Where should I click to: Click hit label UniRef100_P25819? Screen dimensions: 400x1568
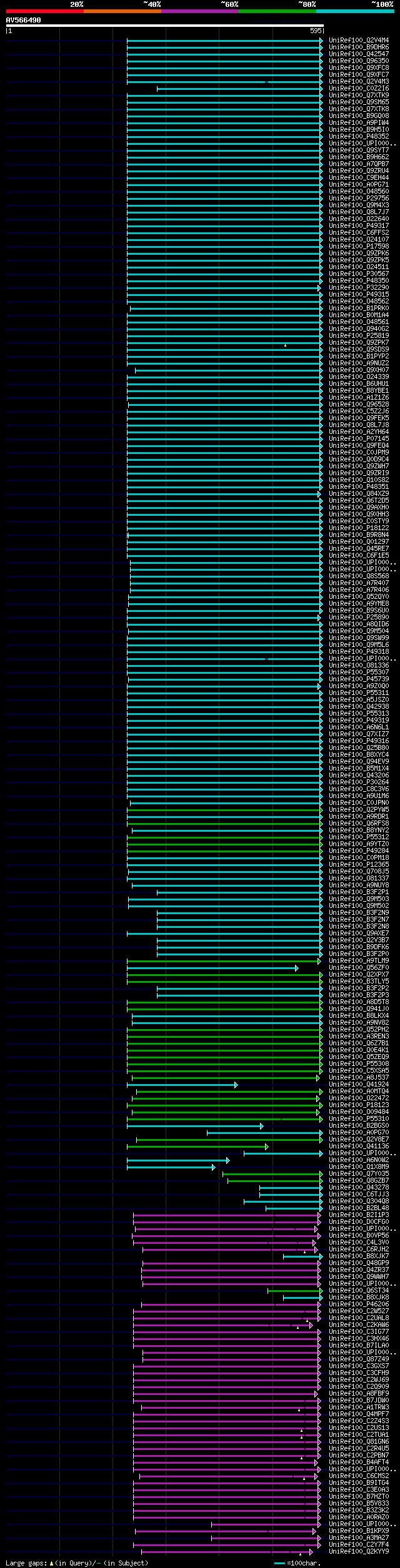359,336
